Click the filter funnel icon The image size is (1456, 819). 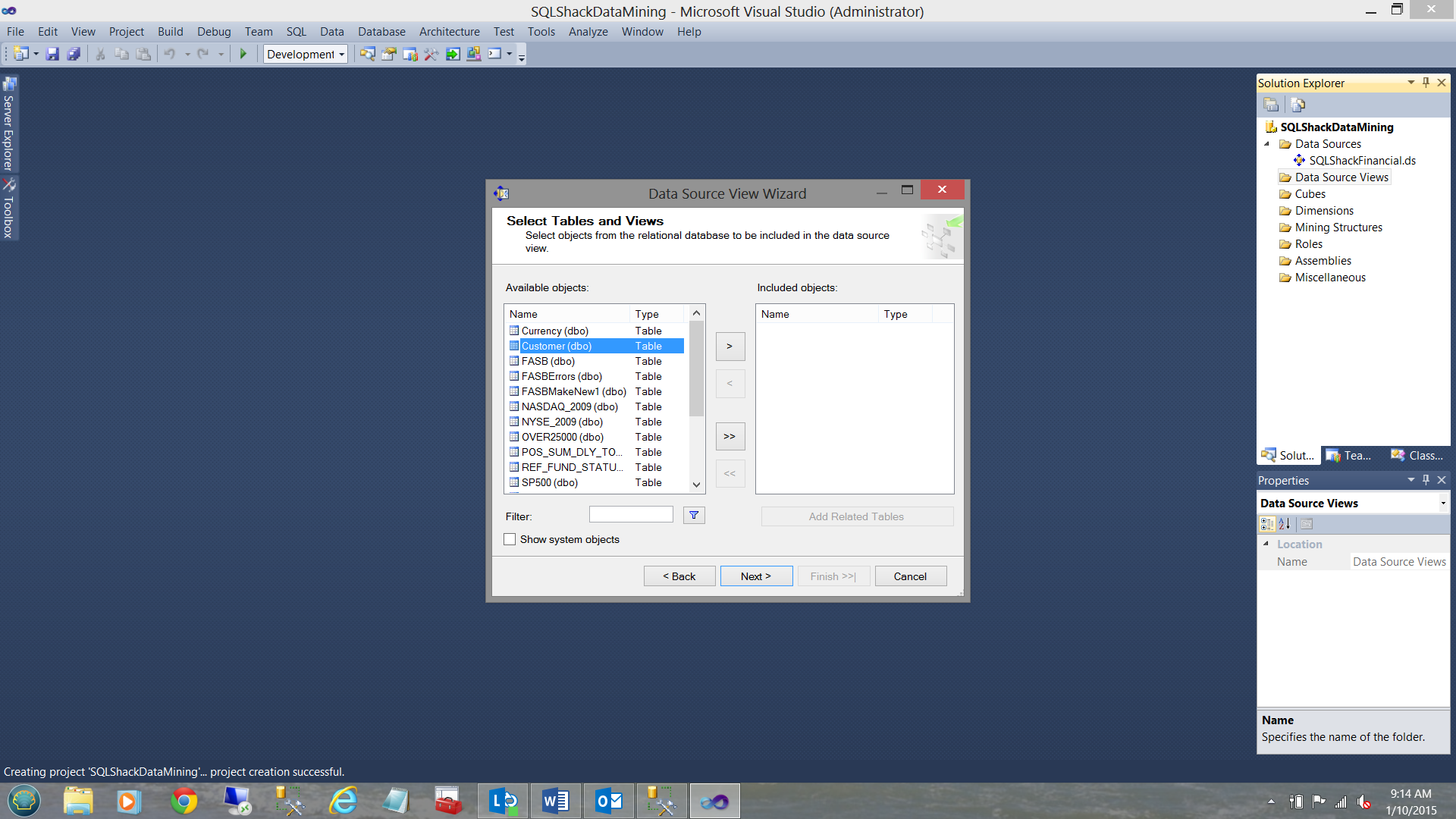[693, 516]
